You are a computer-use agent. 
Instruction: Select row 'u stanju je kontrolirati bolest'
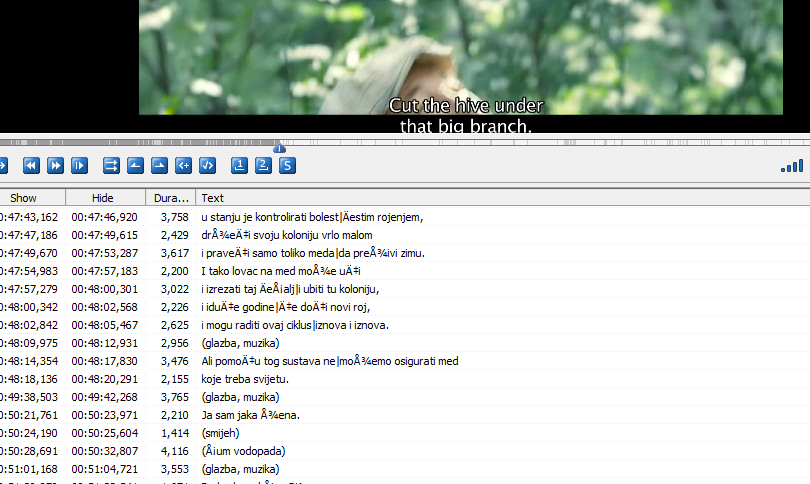click(x=405, y=217)
